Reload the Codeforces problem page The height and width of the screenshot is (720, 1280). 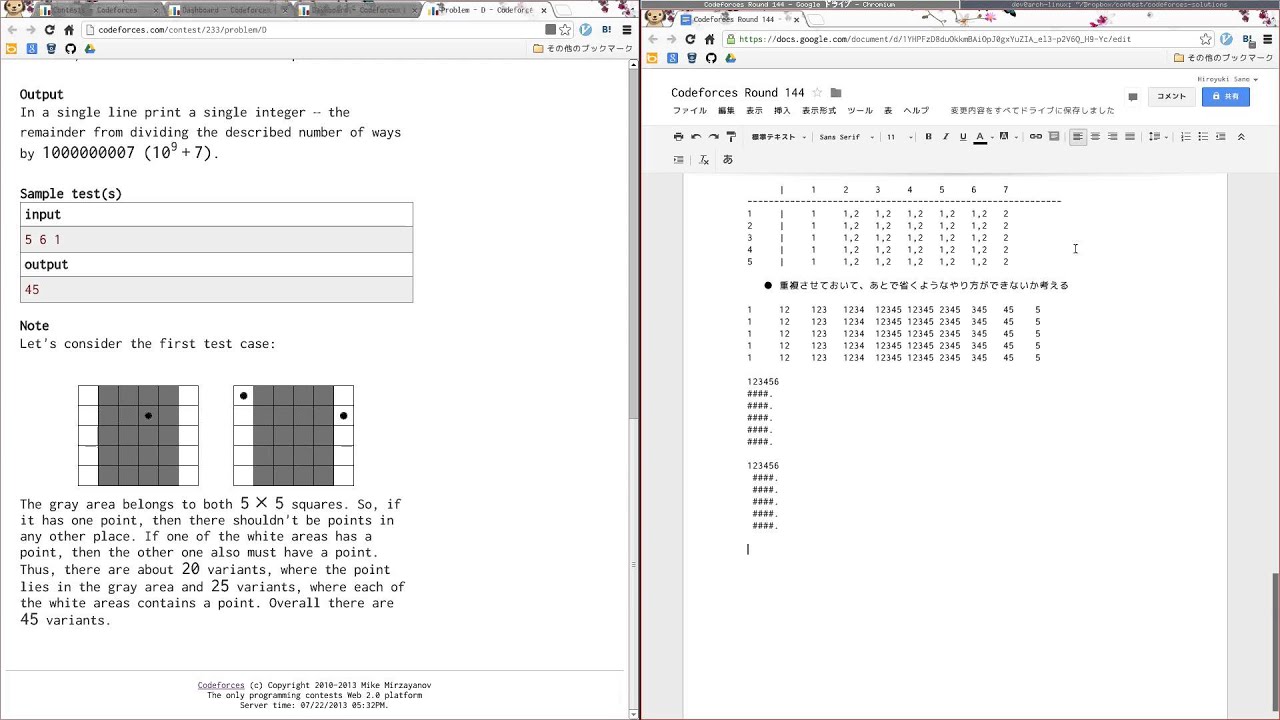tap(49, 30)
